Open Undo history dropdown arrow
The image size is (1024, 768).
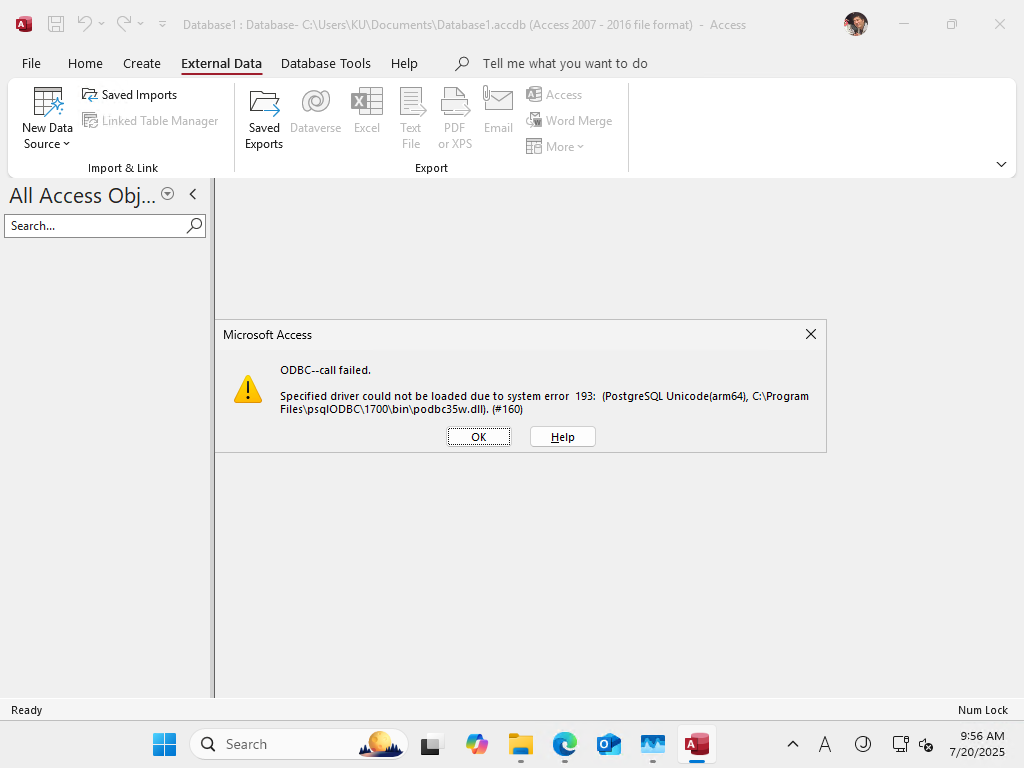coord(101,24)
